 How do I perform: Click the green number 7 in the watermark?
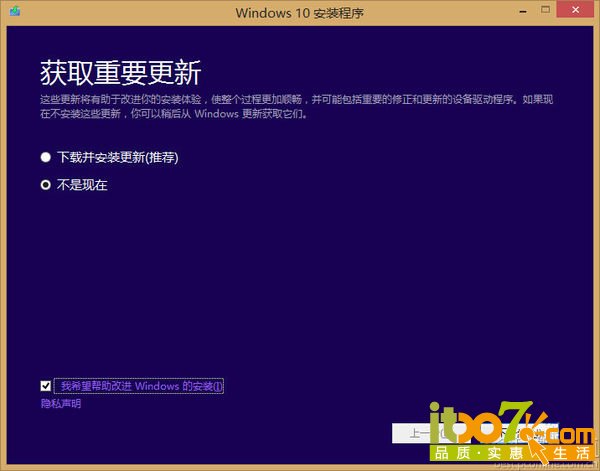click(x=517, y=420)
